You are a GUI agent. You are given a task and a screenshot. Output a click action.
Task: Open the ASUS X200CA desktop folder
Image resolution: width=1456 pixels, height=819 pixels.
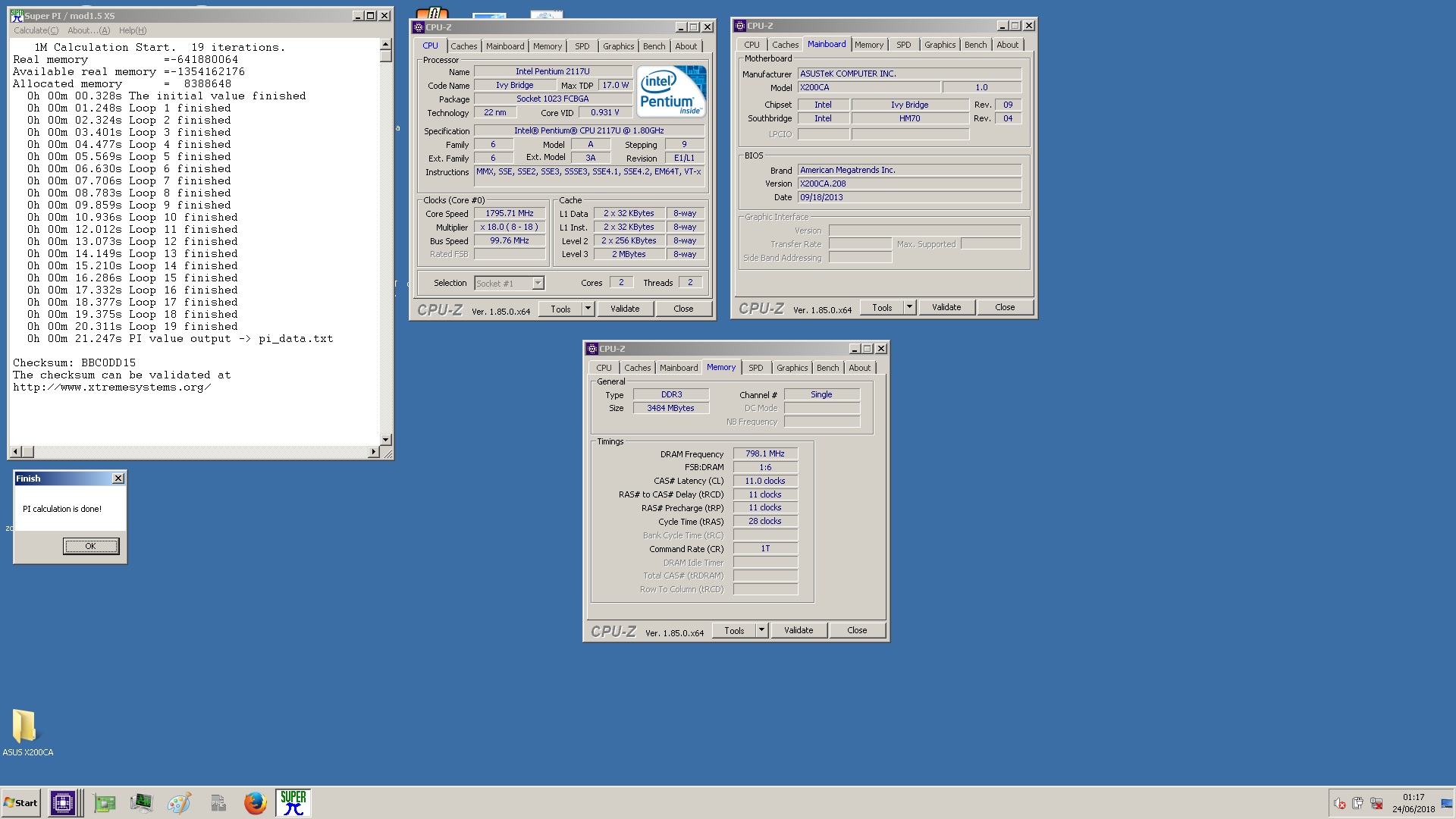pos(27,733)
